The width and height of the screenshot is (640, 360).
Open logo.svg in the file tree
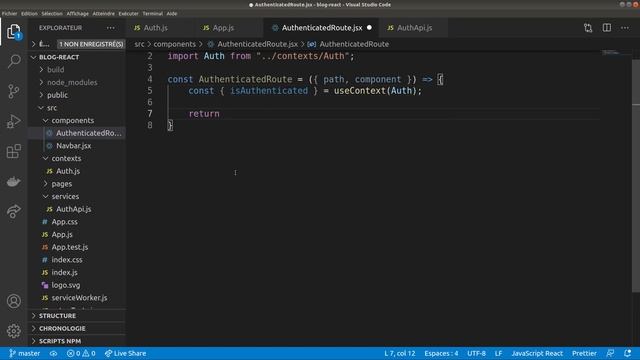click(77, 285)
